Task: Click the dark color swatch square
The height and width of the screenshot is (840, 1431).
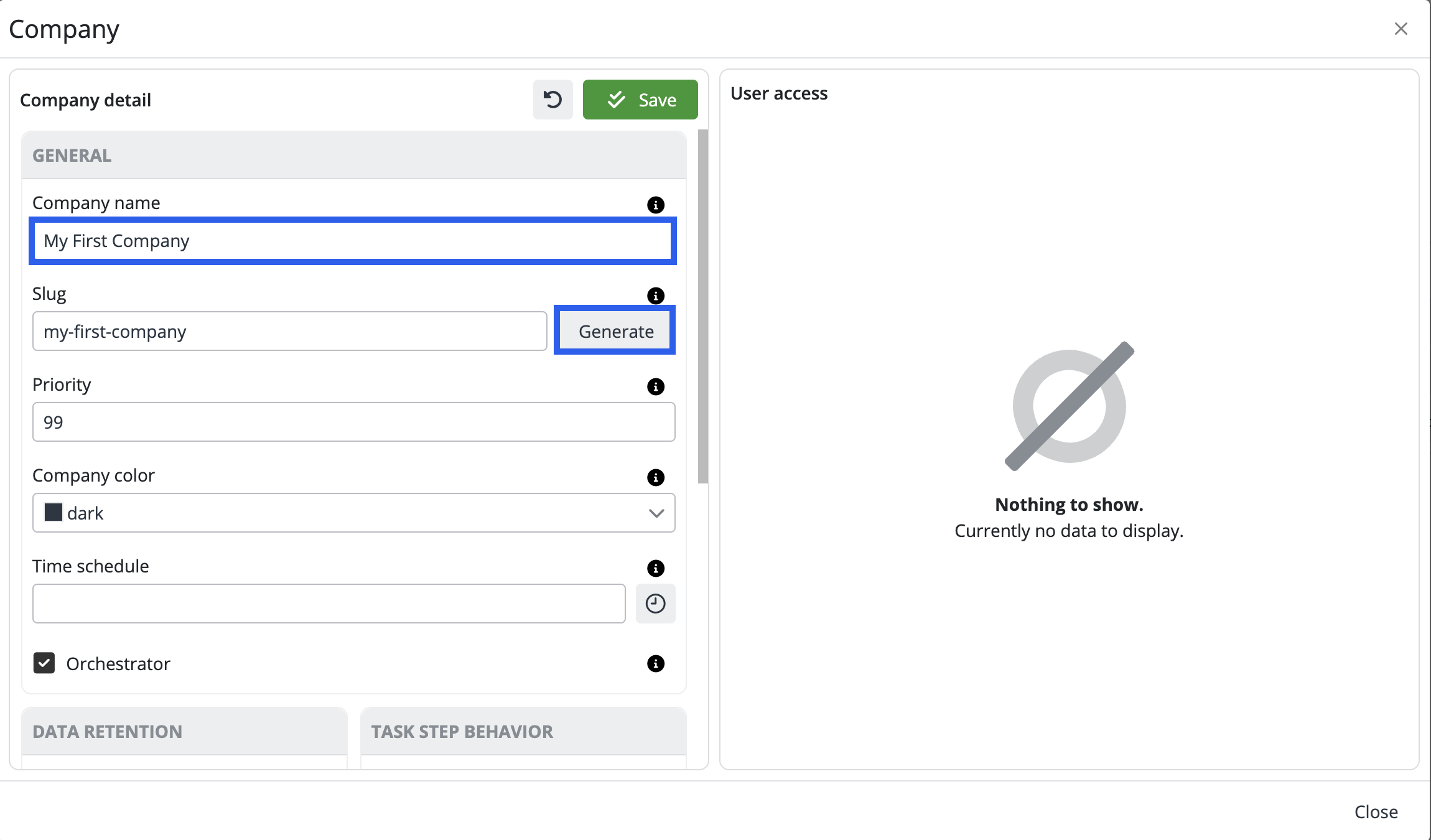Action: point(54,512)
